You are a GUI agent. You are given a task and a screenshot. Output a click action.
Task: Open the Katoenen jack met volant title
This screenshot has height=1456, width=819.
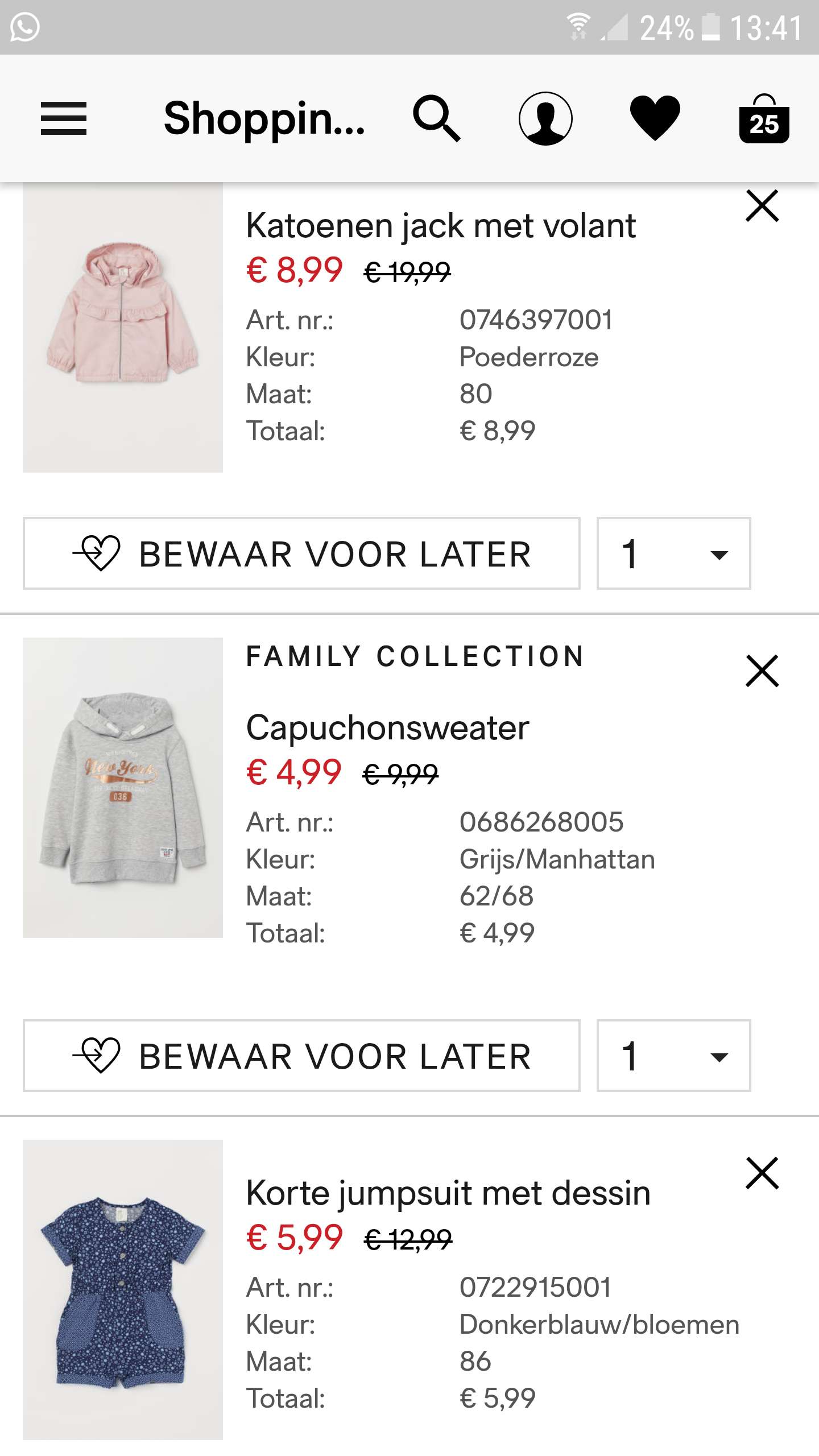point(441,226)
